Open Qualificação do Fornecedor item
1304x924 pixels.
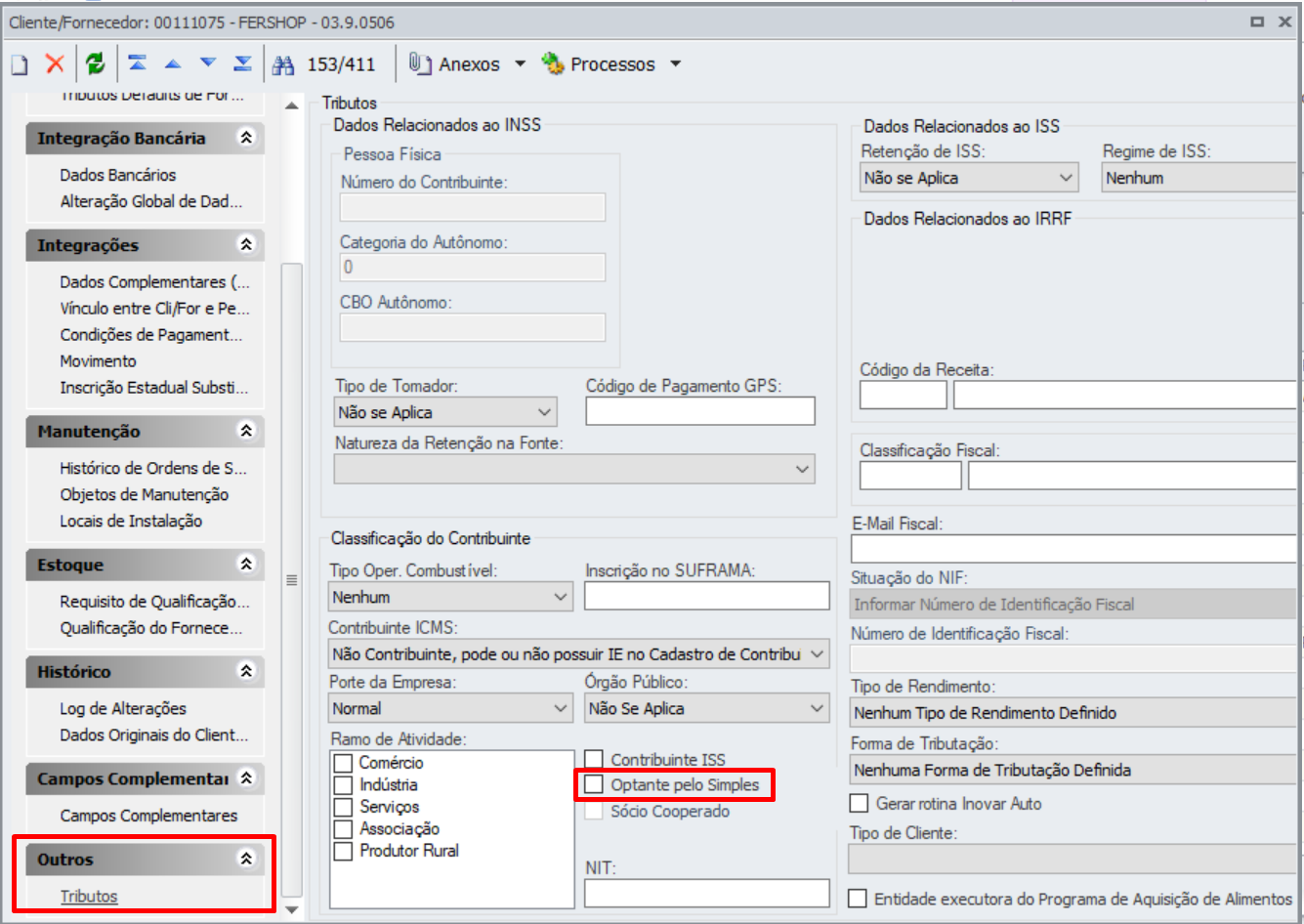[151, 628]
